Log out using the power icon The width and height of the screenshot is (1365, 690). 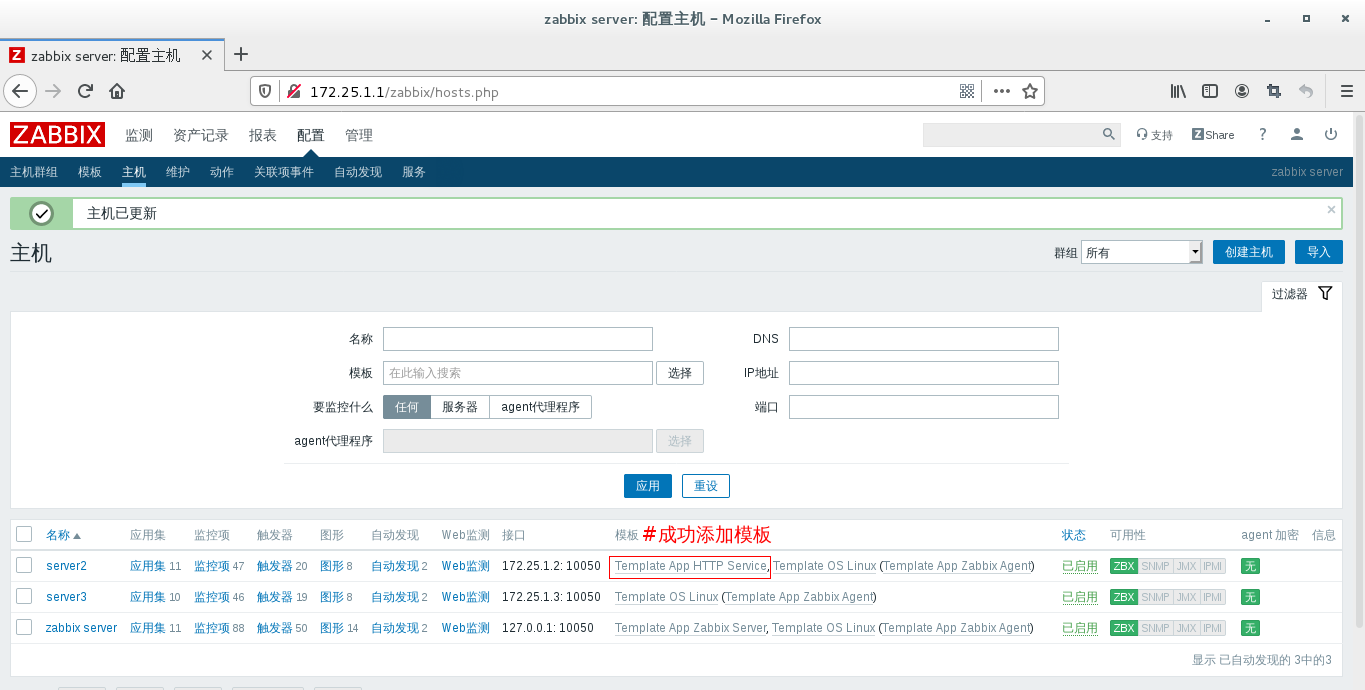click(x=1331, y=135)
